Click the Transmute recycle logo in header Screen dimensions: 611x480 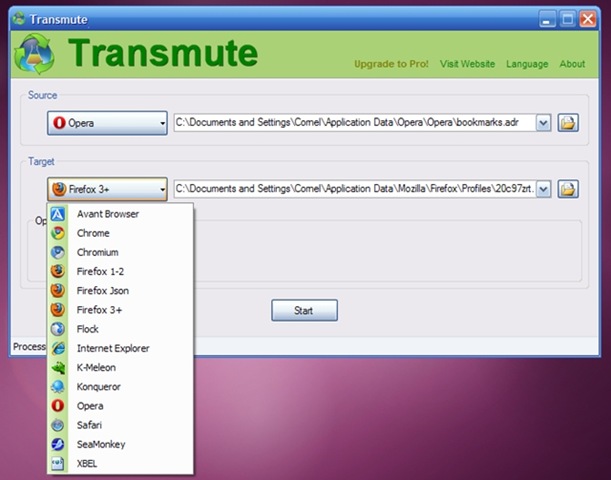34,54
